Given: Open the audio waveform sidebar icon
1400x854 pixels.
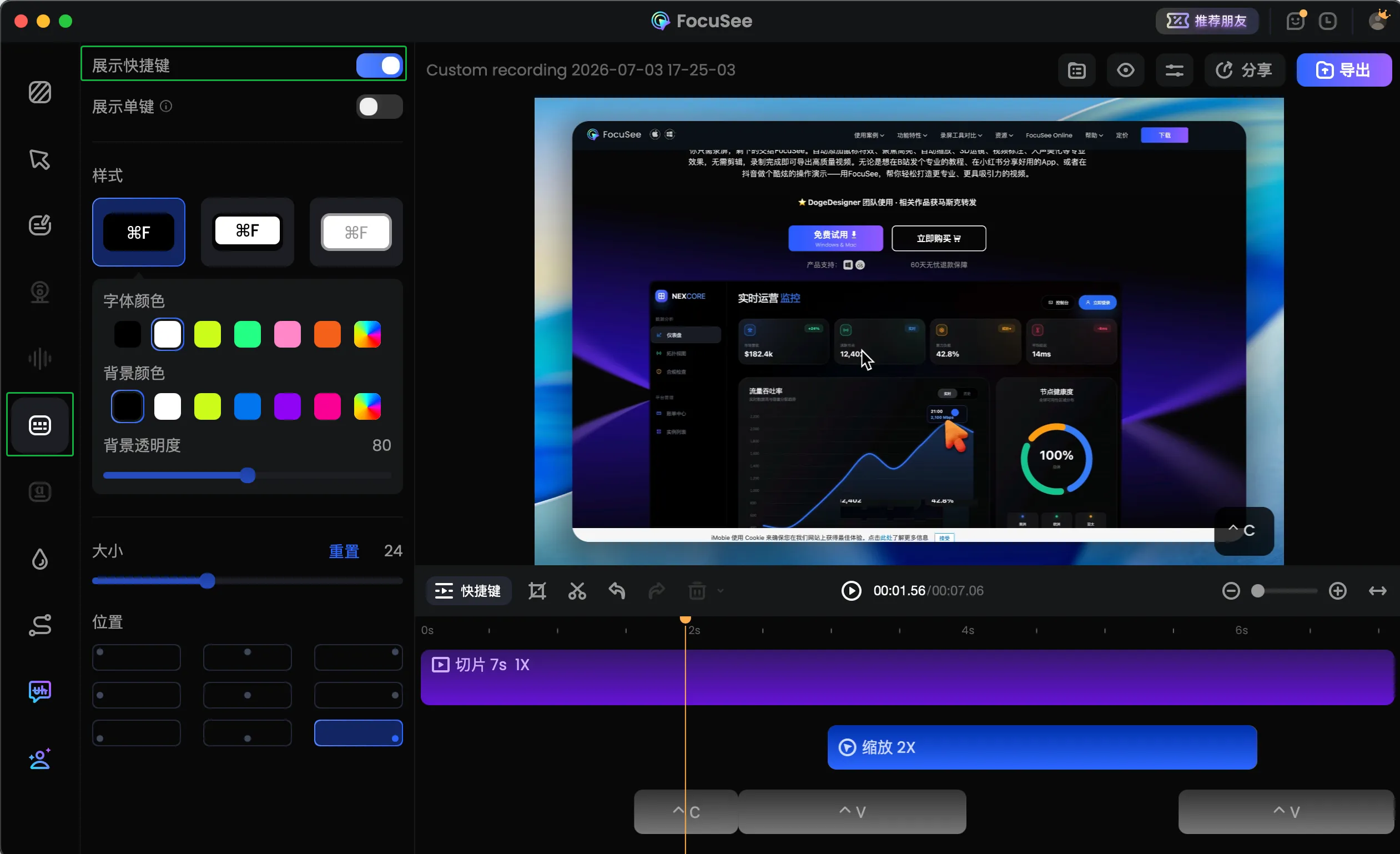Looking at the screenshot, I should [x=40, y=359].
